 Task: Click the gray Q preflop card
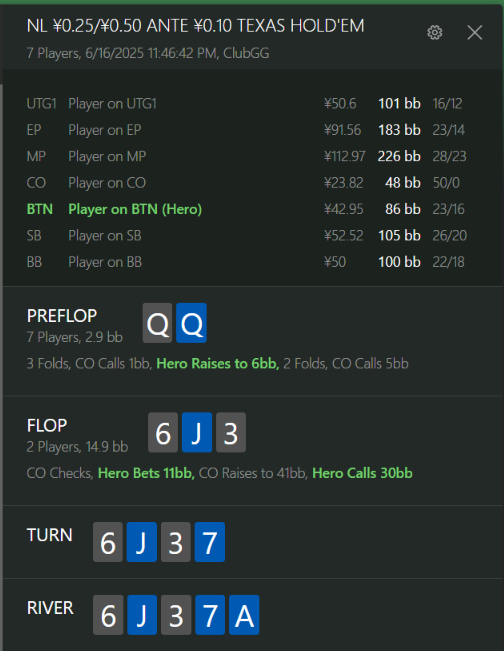[x=157, y=323]
